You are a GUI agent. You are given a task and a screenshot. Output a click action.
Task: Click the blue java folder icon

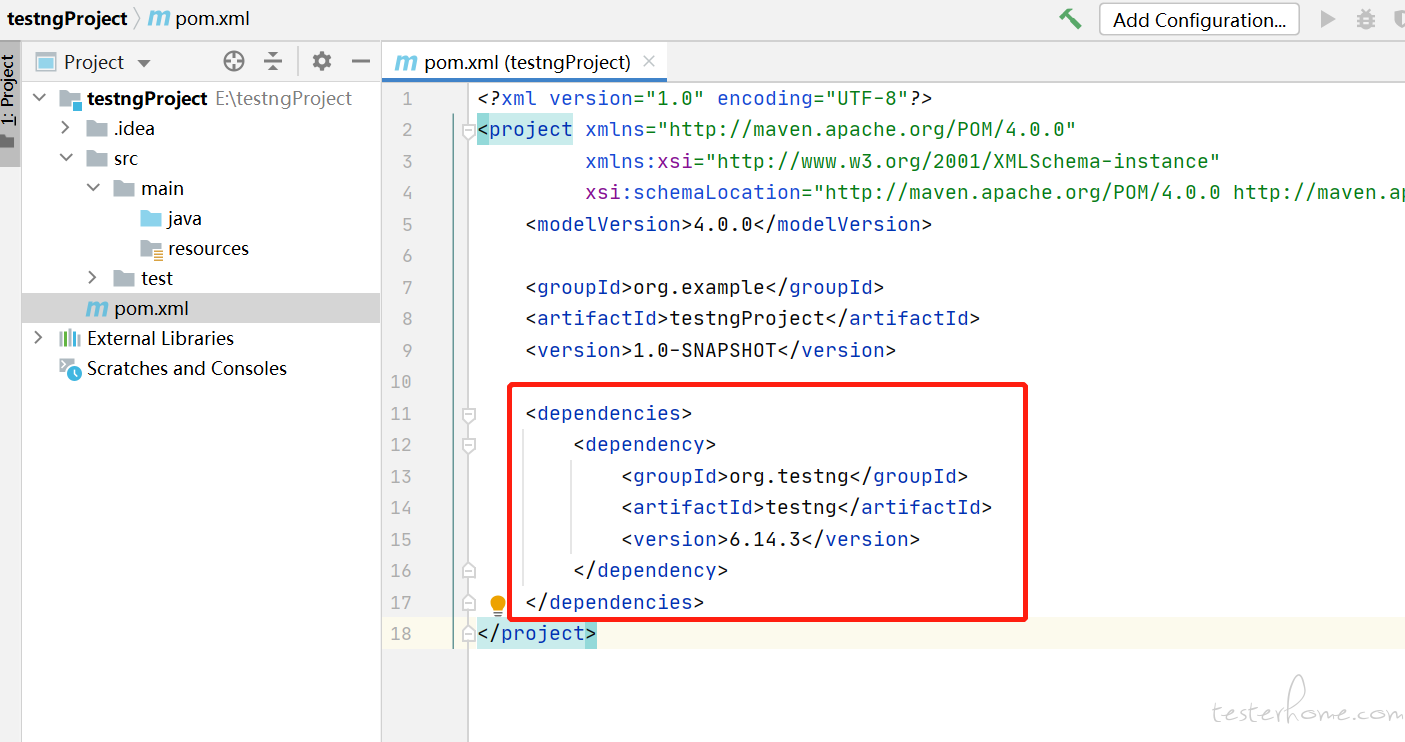(151, 218)
